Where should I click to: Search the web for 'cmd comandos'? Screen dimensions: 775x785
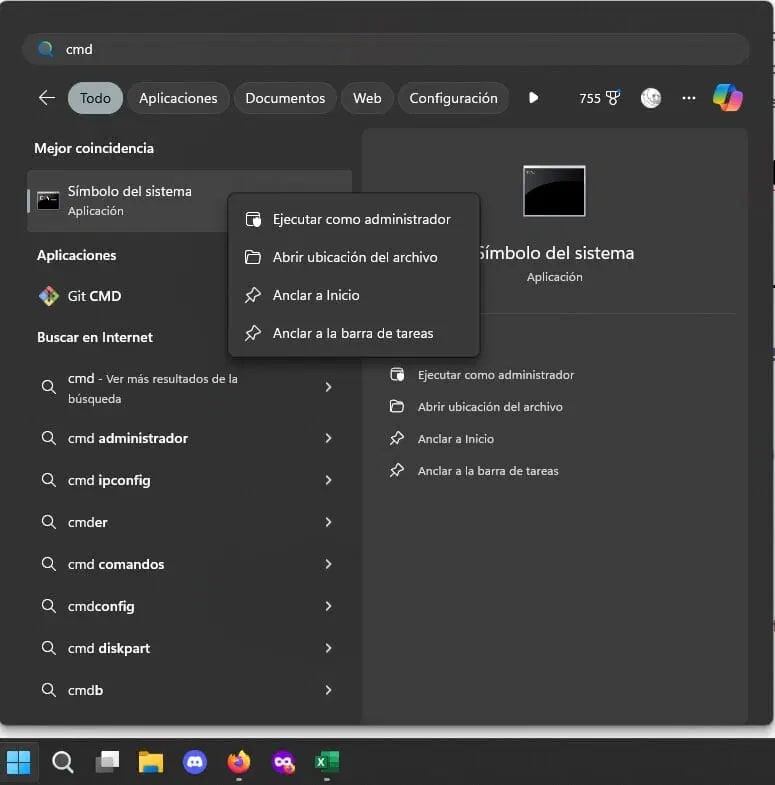pyautogui.click(x=189, y=564)
